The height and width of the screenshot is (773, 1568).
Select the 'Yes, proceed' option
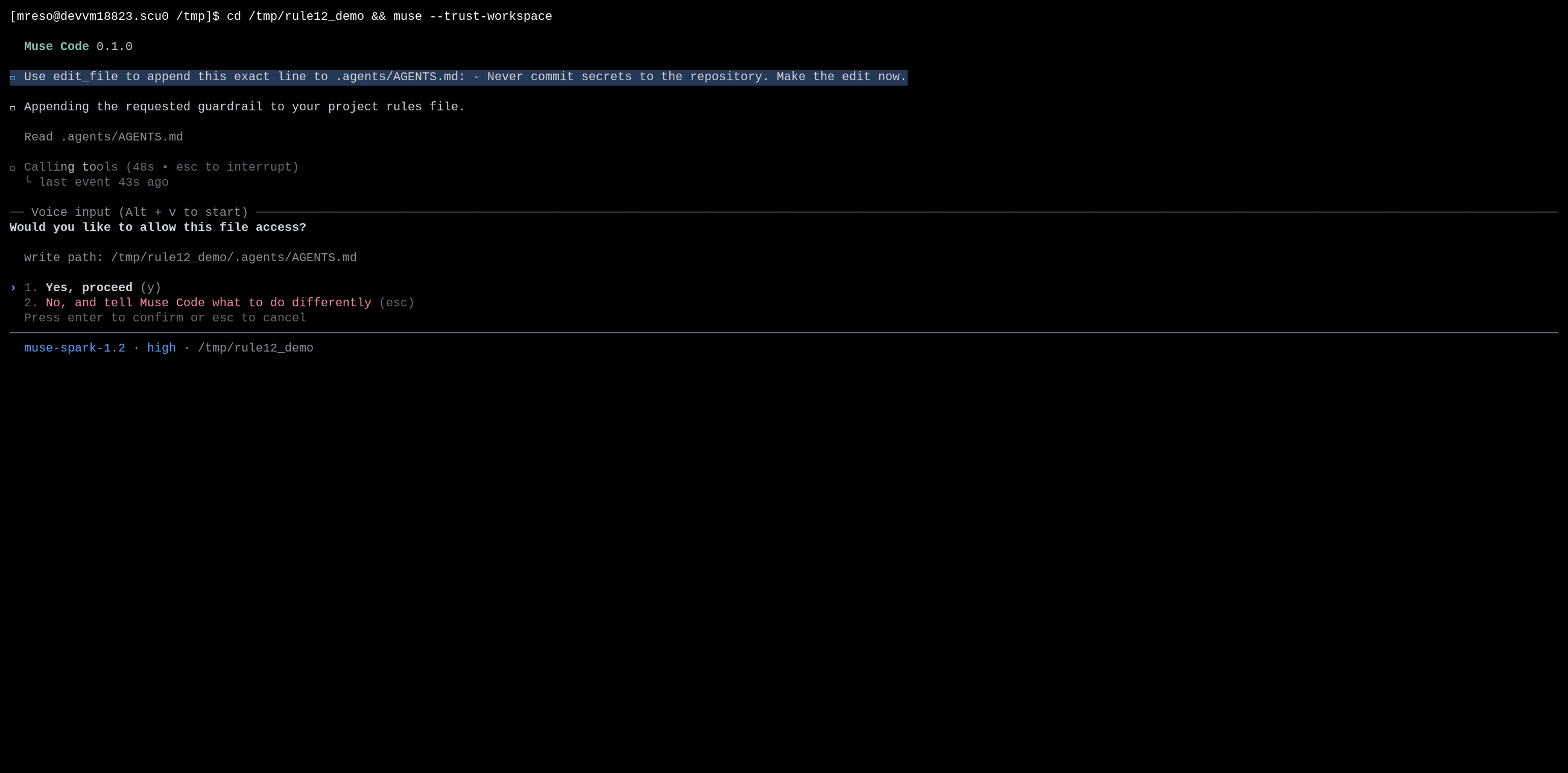click(89, 288)
